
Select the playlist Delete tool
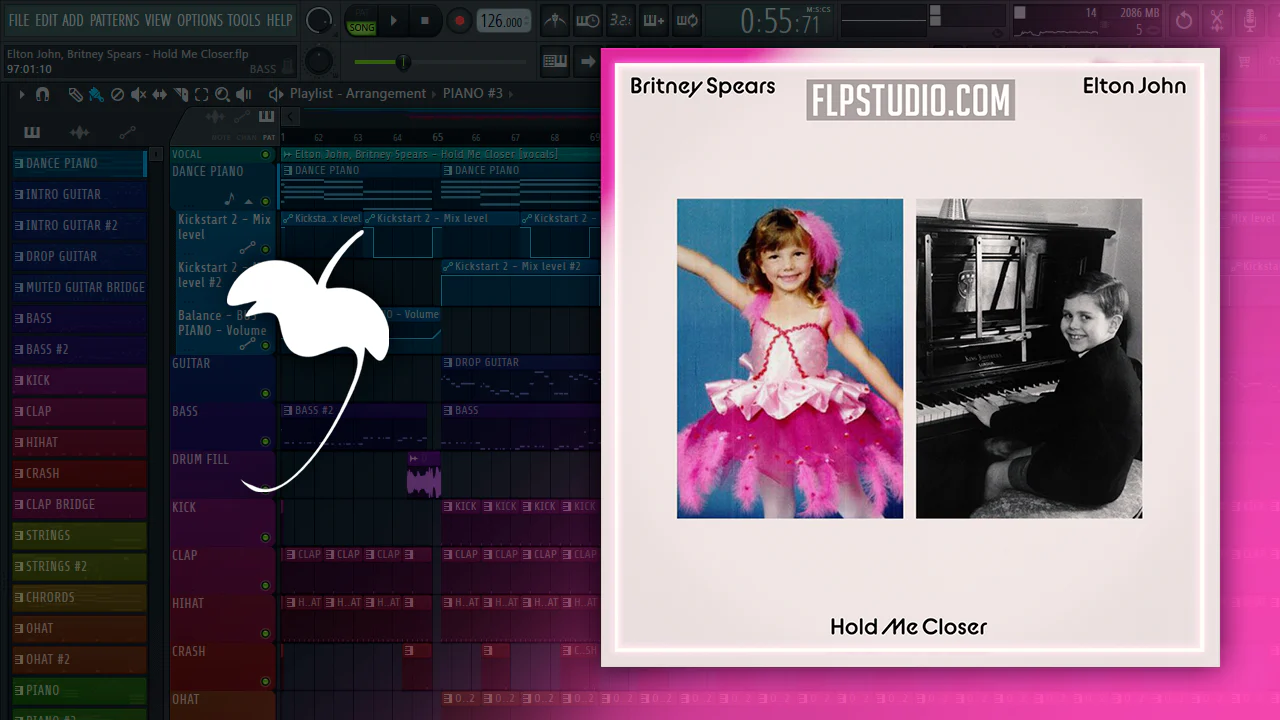tap(117, 94)
